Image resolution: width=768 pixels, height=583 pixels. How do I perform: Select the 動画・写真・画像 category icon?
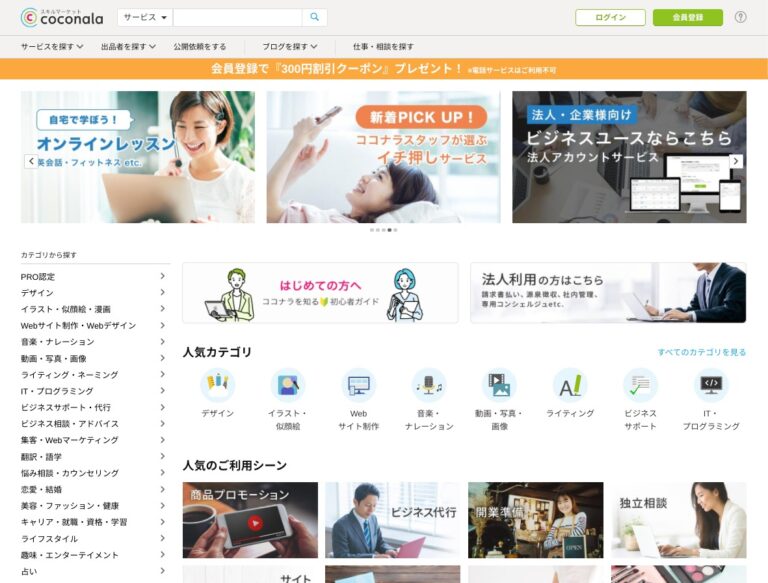(x=500, y=385)
